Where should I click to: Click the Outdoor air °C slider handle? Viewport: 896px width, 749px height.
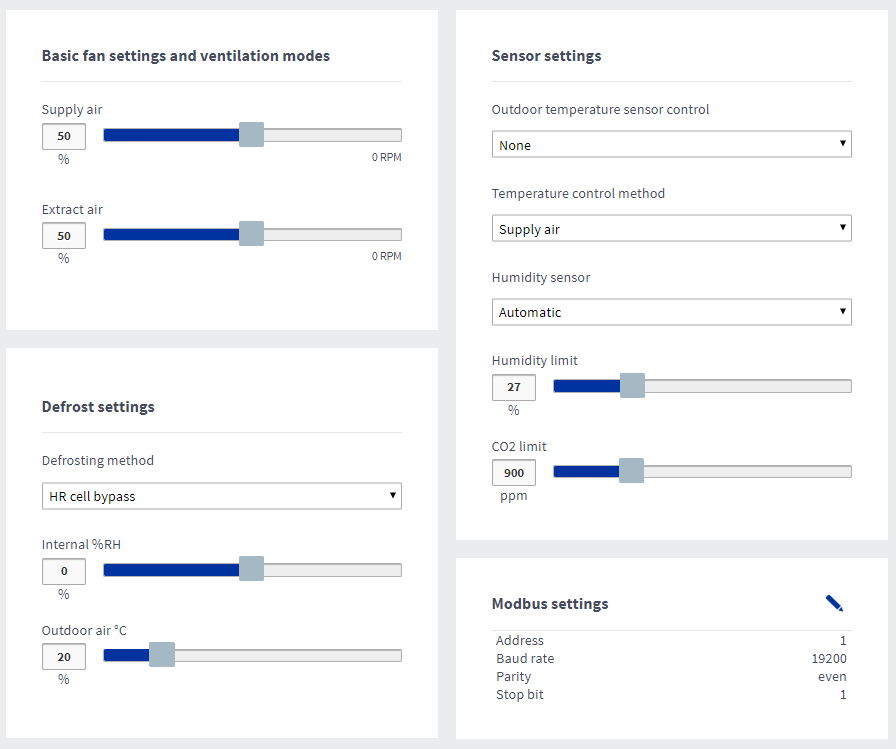(x=161, y=655)
